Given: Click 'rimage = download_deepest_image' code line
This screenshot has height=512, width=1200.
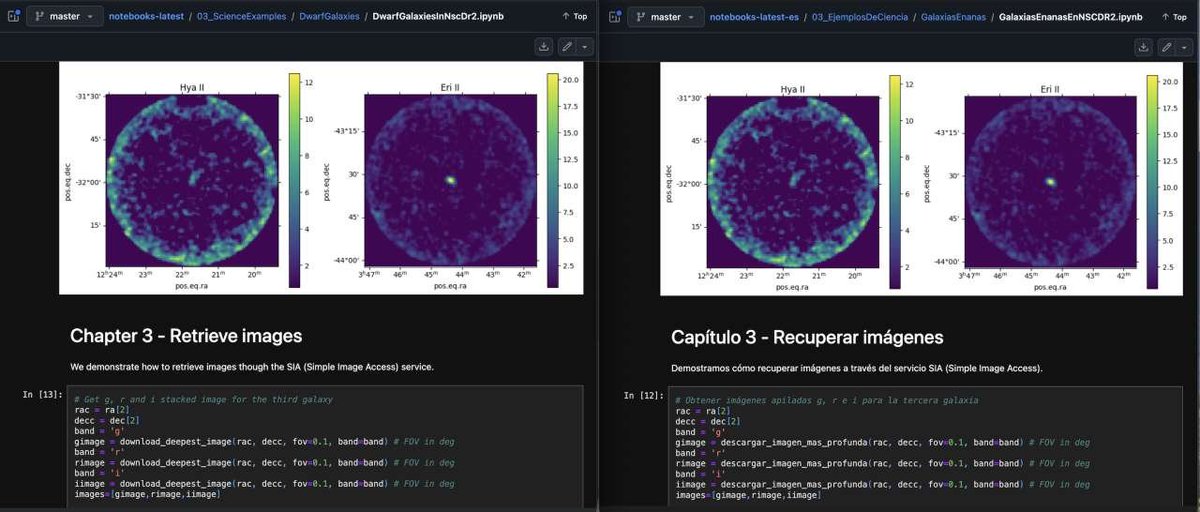Looking at the screenshot, I should click(x=264, y=463).
